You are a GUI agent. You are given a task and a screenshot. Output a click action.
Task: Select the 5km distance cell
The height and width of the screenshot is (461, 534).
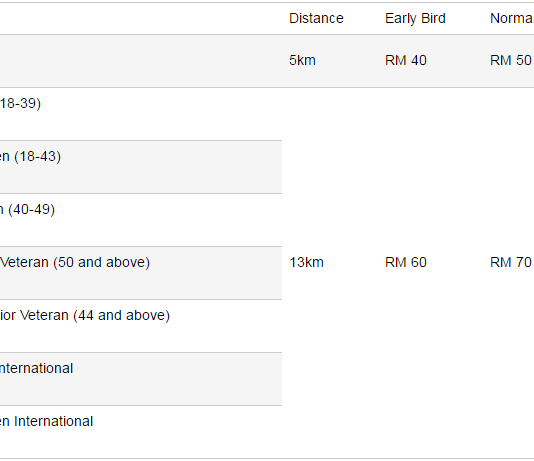302,61
